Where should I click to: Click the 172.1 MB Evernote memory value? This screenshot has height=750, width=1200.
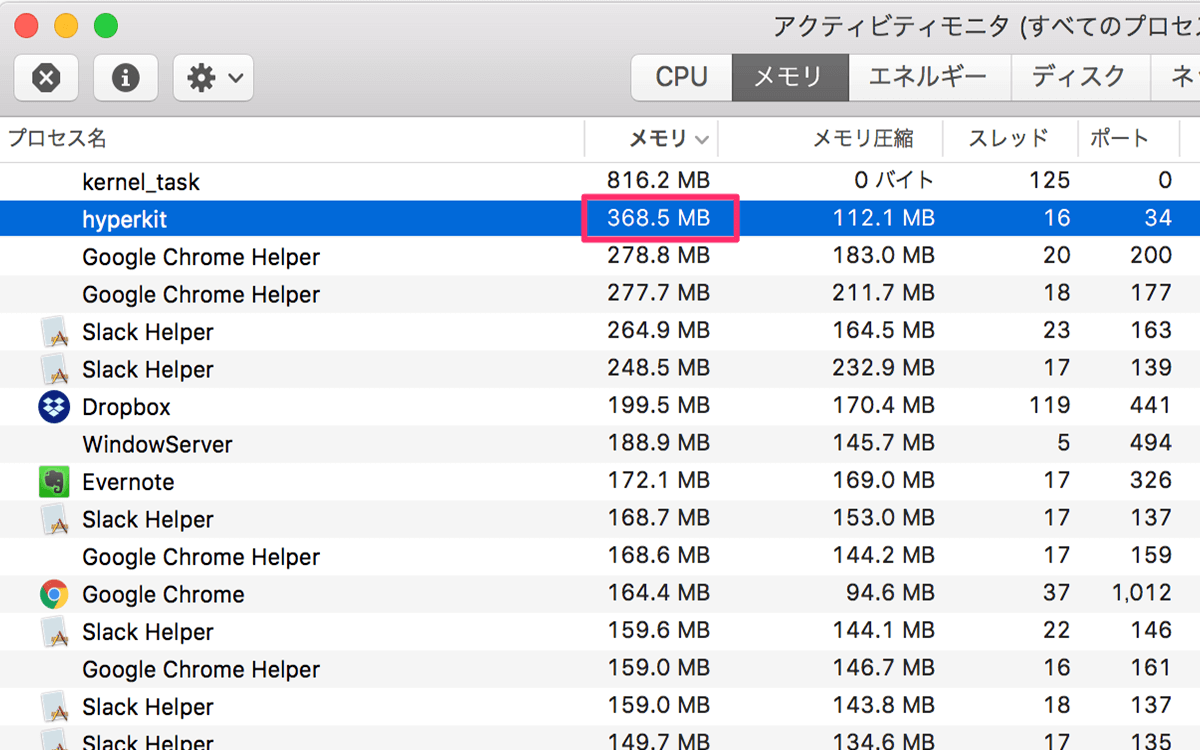pos(659,480)
